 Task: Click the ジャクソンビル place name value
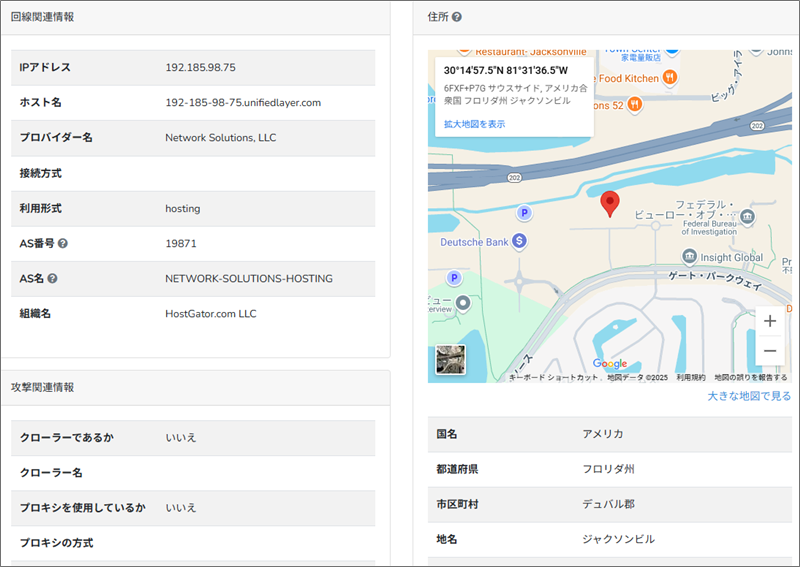click(x=618, y=539)
